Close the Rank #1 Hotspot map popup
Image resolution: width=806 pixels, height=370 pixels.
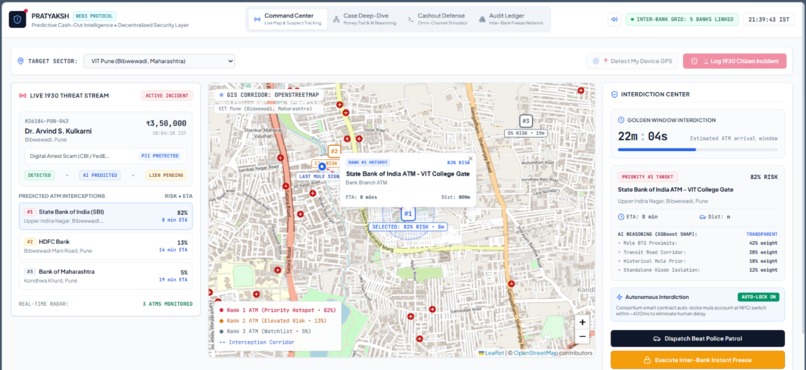[x=470, y=159]
